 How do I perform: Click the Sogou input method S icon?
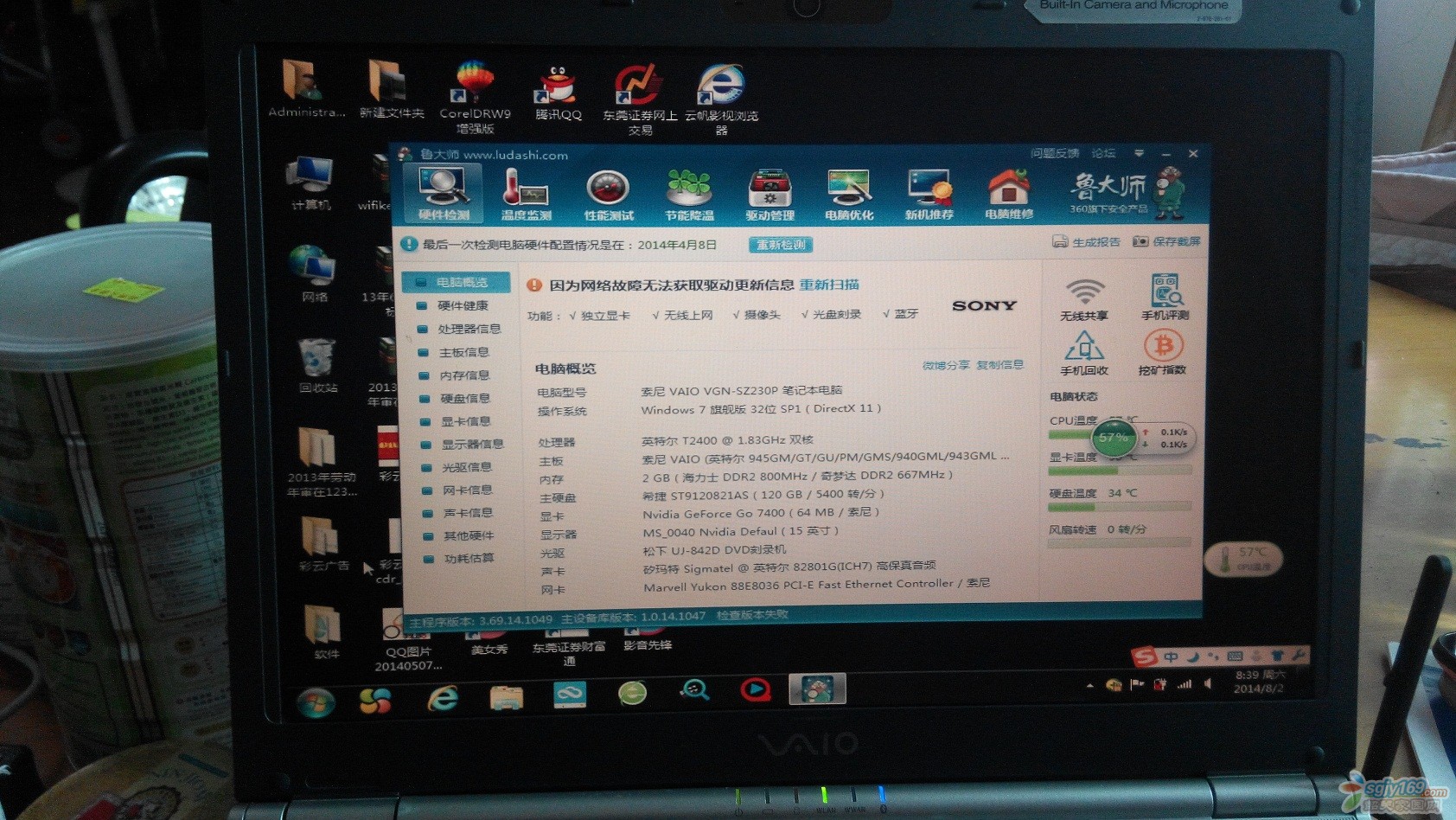point(1145,657)
